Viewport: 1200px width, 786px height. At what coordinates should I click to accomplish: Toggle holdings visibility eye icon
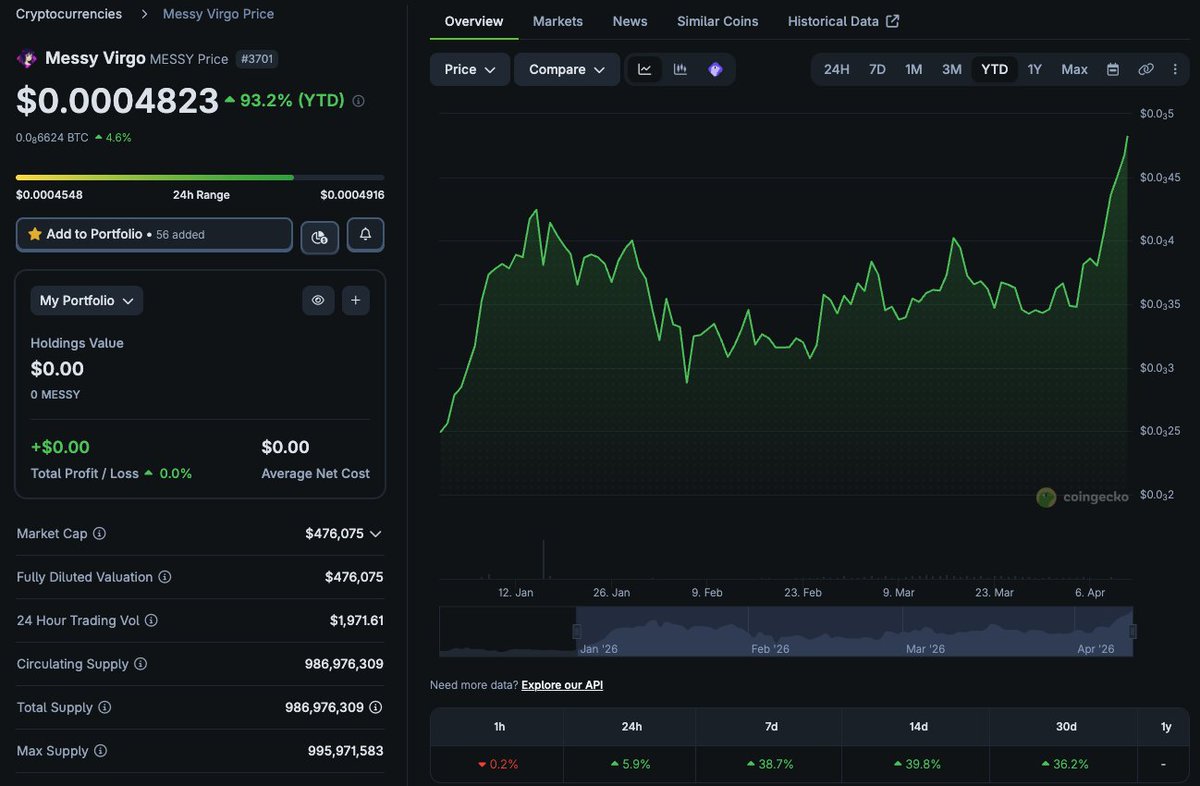318,300
